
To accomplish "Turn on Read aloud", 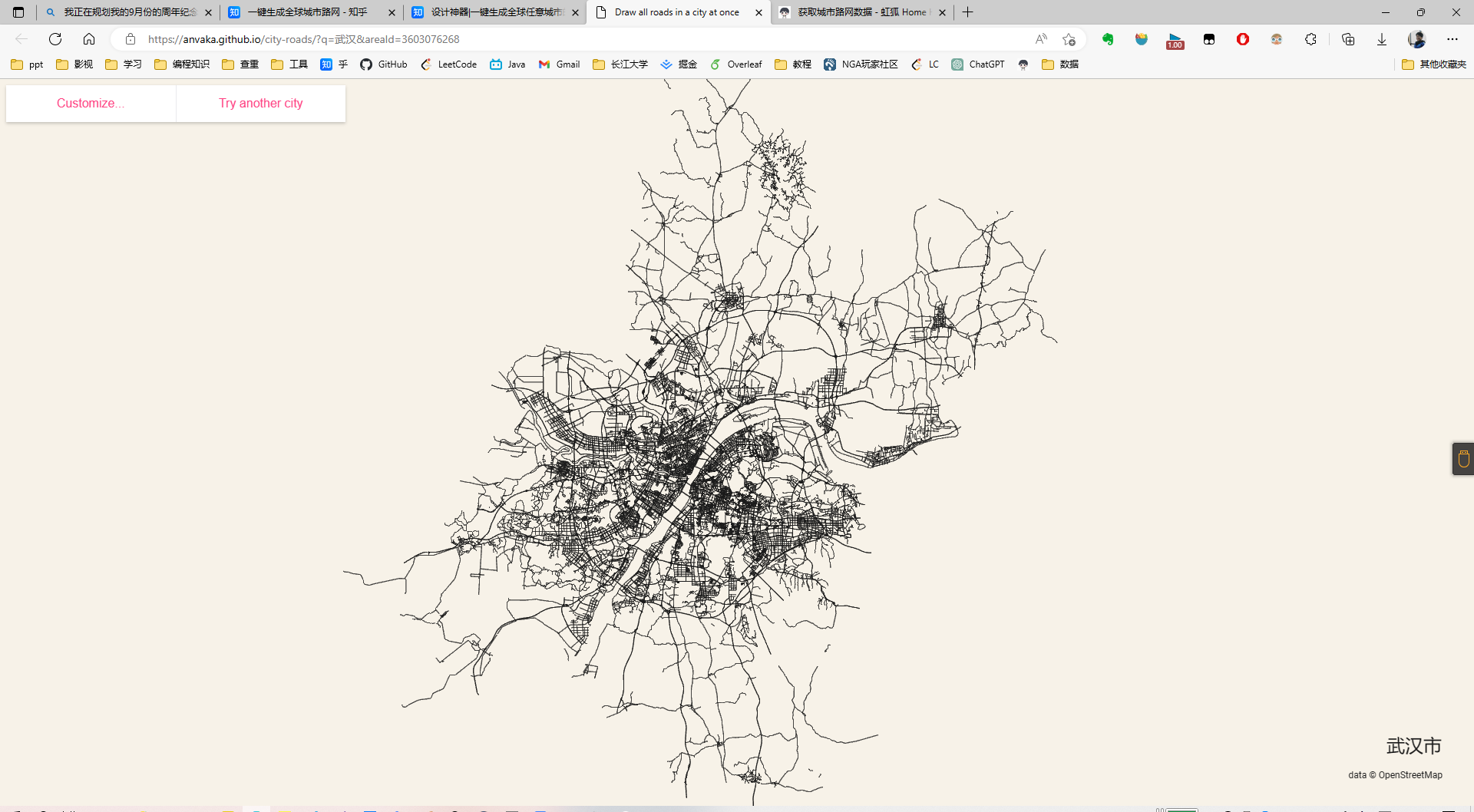I will 1041,39.
